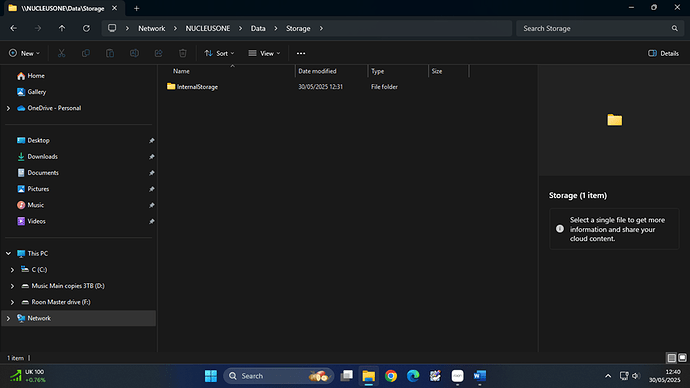Viewport: 690px width, 388px height.
Task: Click the forward navigation arrow
Action: [x=38, y=28]
